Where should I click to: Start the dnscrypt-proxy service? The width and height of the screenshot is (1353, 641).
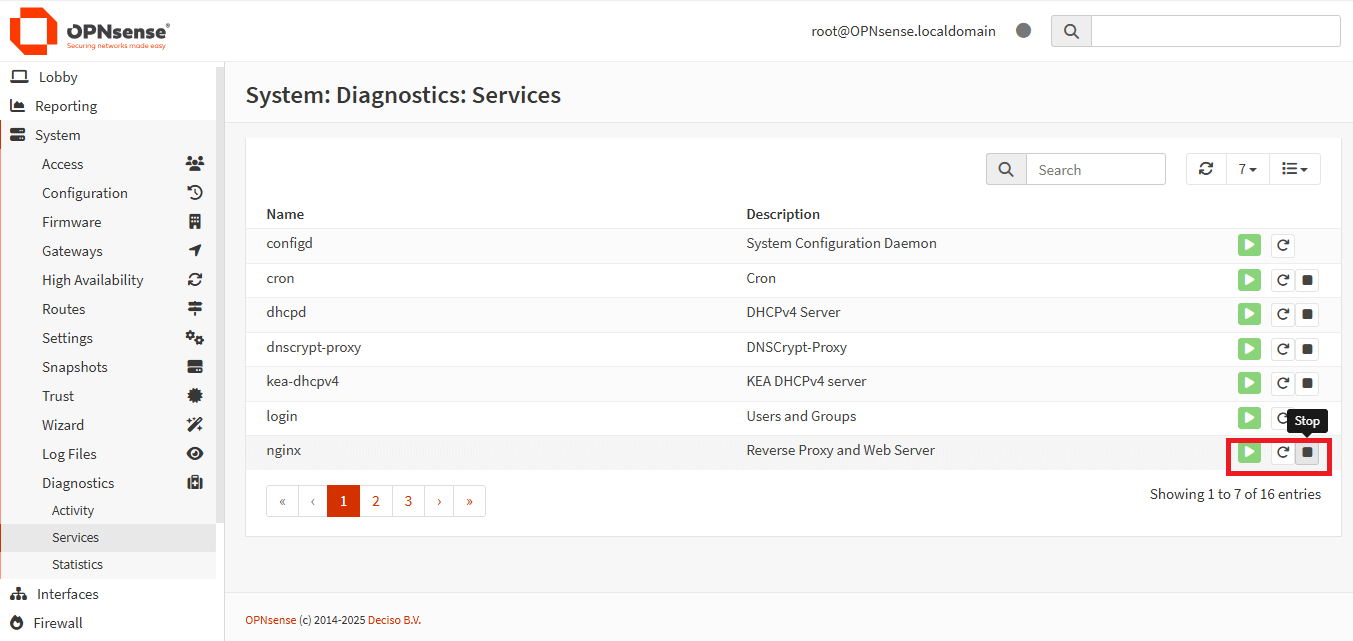pyautogui.click(x=1248, y=348)
